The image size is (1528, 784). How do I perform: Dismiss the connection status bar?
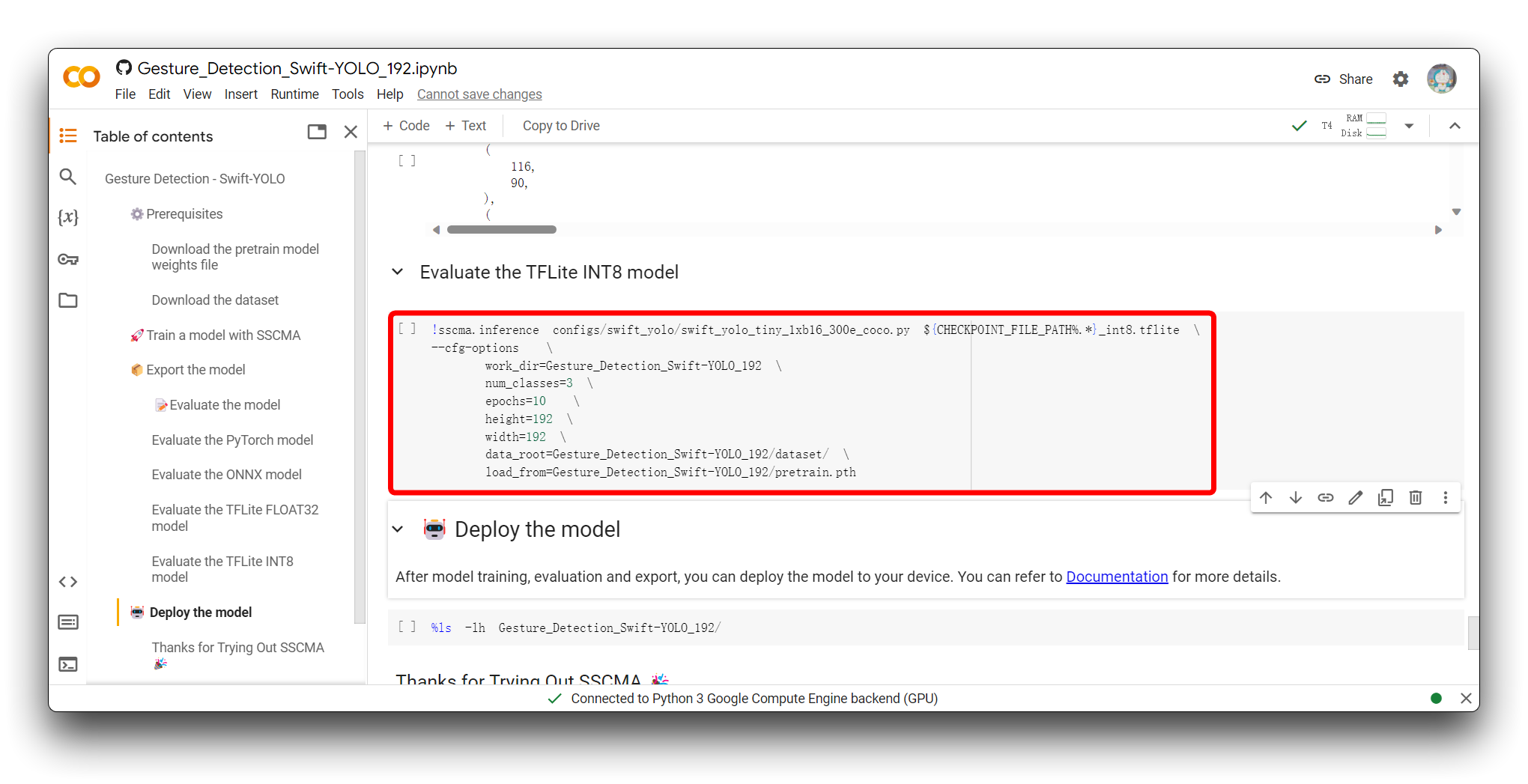(1466, 699)
